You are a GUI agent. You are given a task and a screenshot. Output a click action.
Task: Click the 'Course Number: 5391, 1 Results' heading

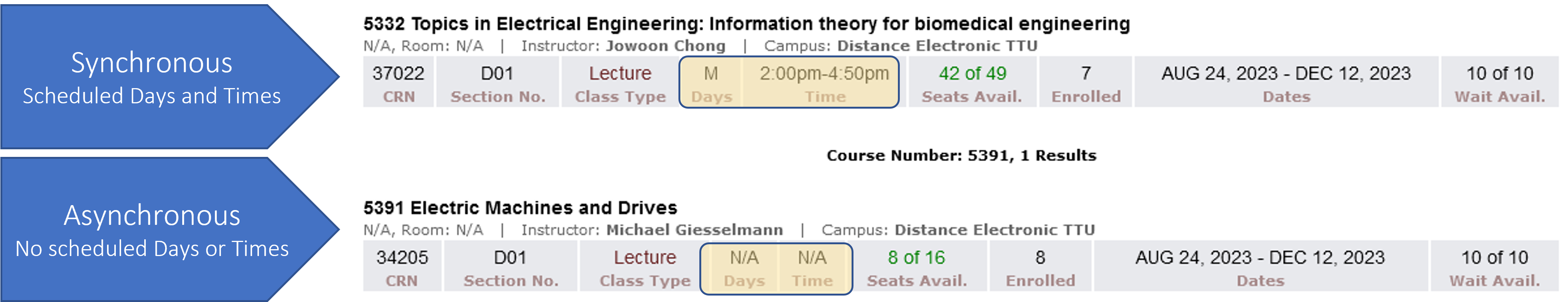tap(961, 156)
